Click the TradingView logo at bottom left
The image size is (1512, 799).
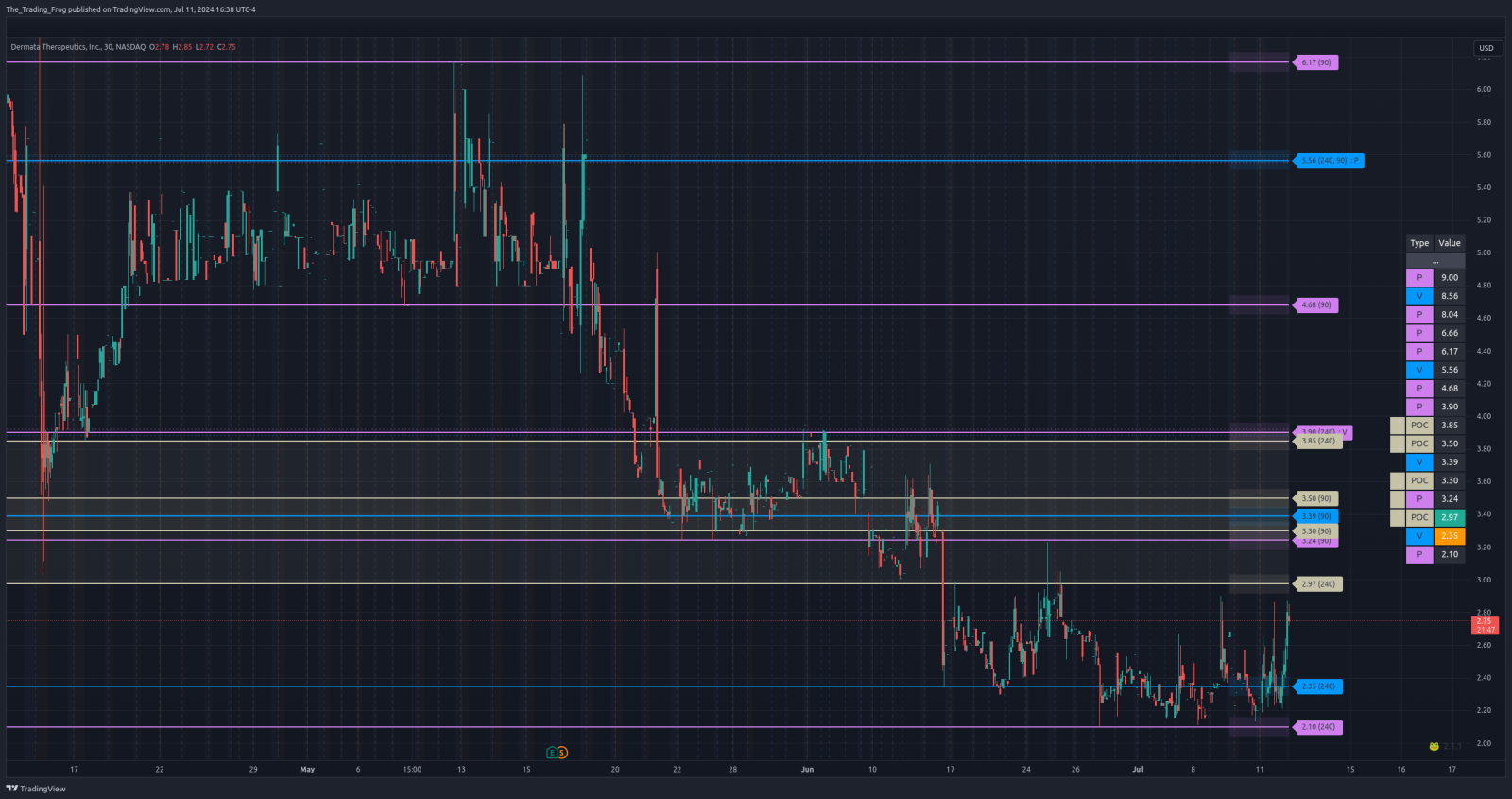click(x=36, y=789)
